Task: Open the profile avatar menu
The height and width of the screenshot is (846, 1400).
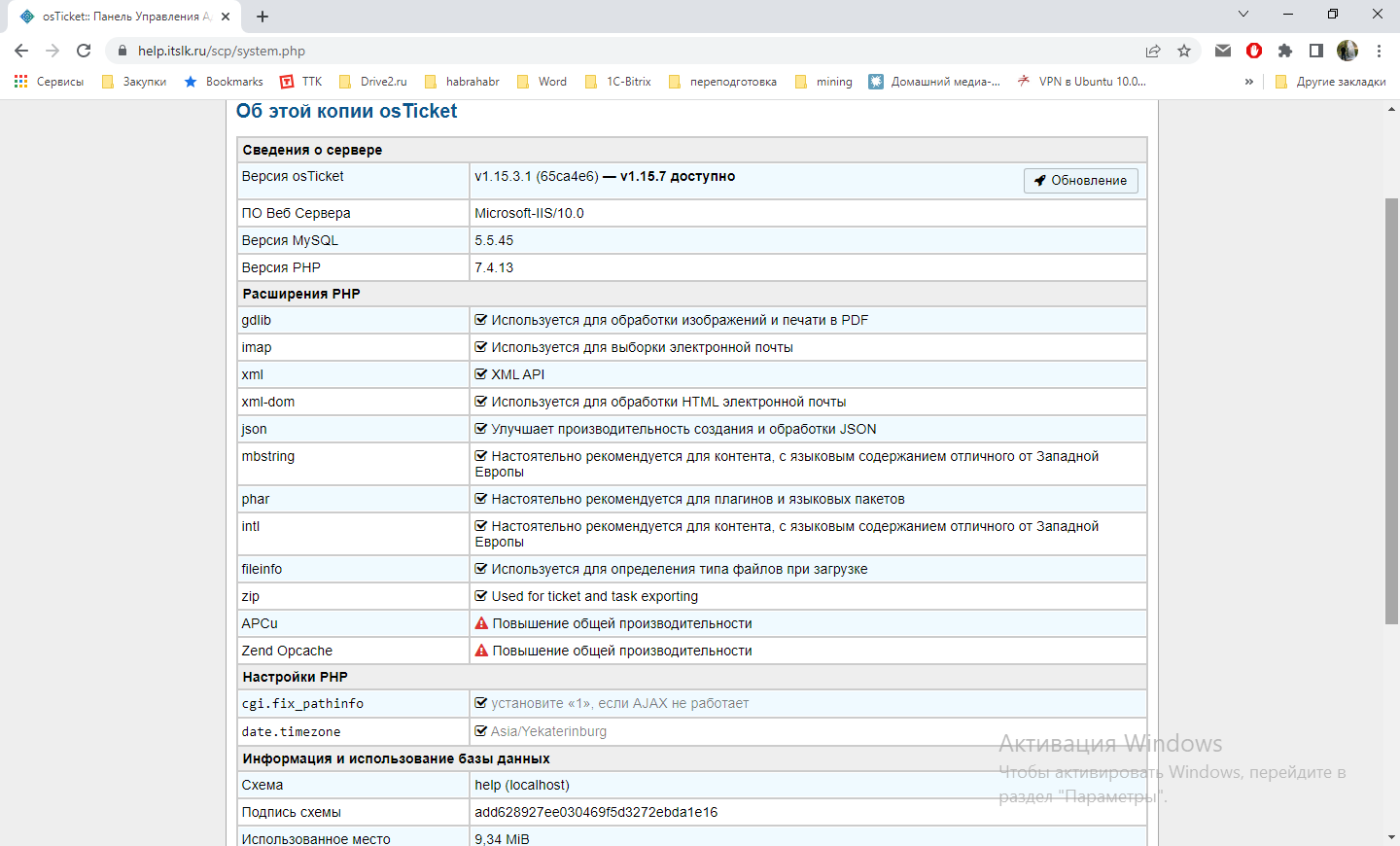Action: pyautogui.click(x=1347, y=51)
